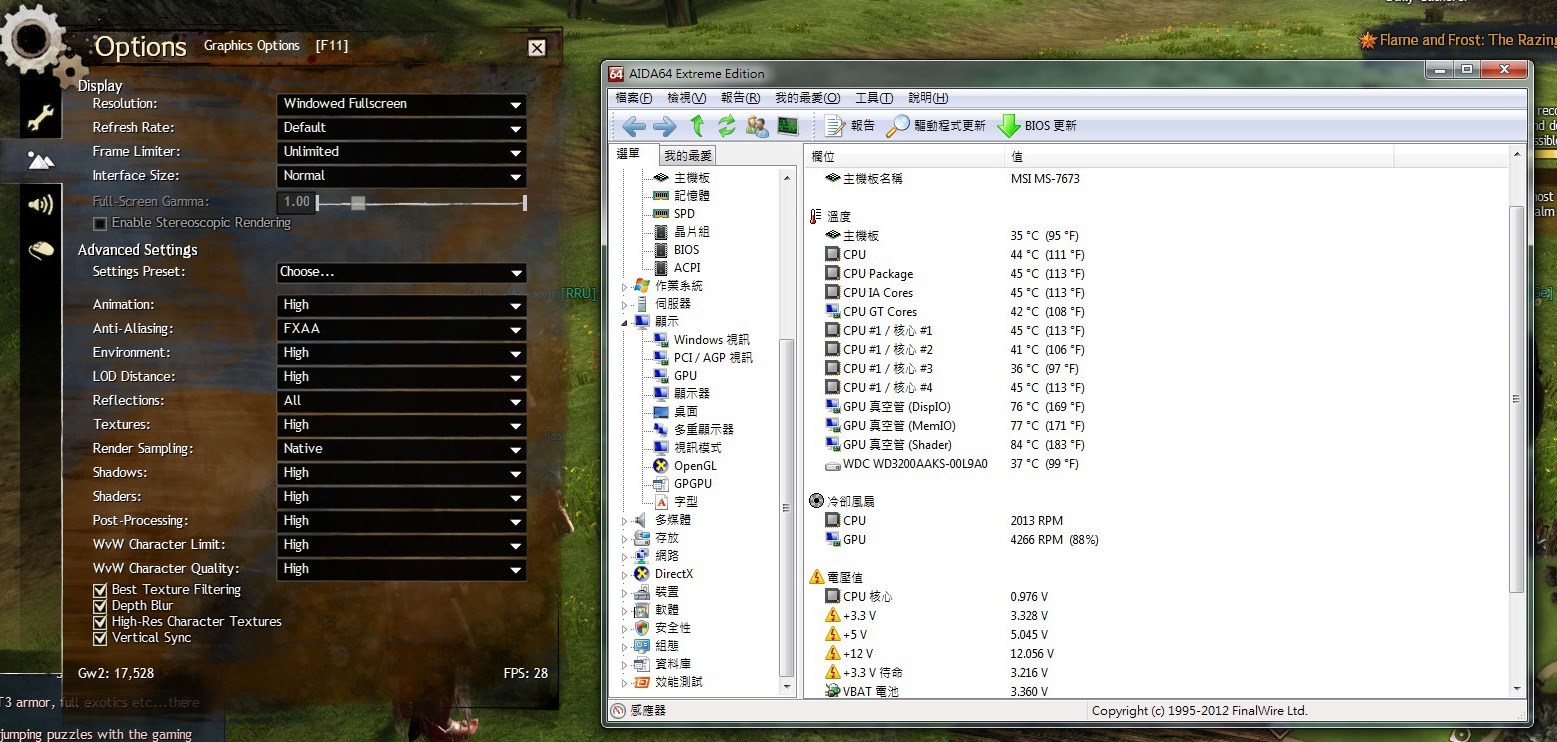Viewport: 1557px width, 742px height.
Task: Toggle the Vertical Sync checkbox
Action: [x=100, y=638]
